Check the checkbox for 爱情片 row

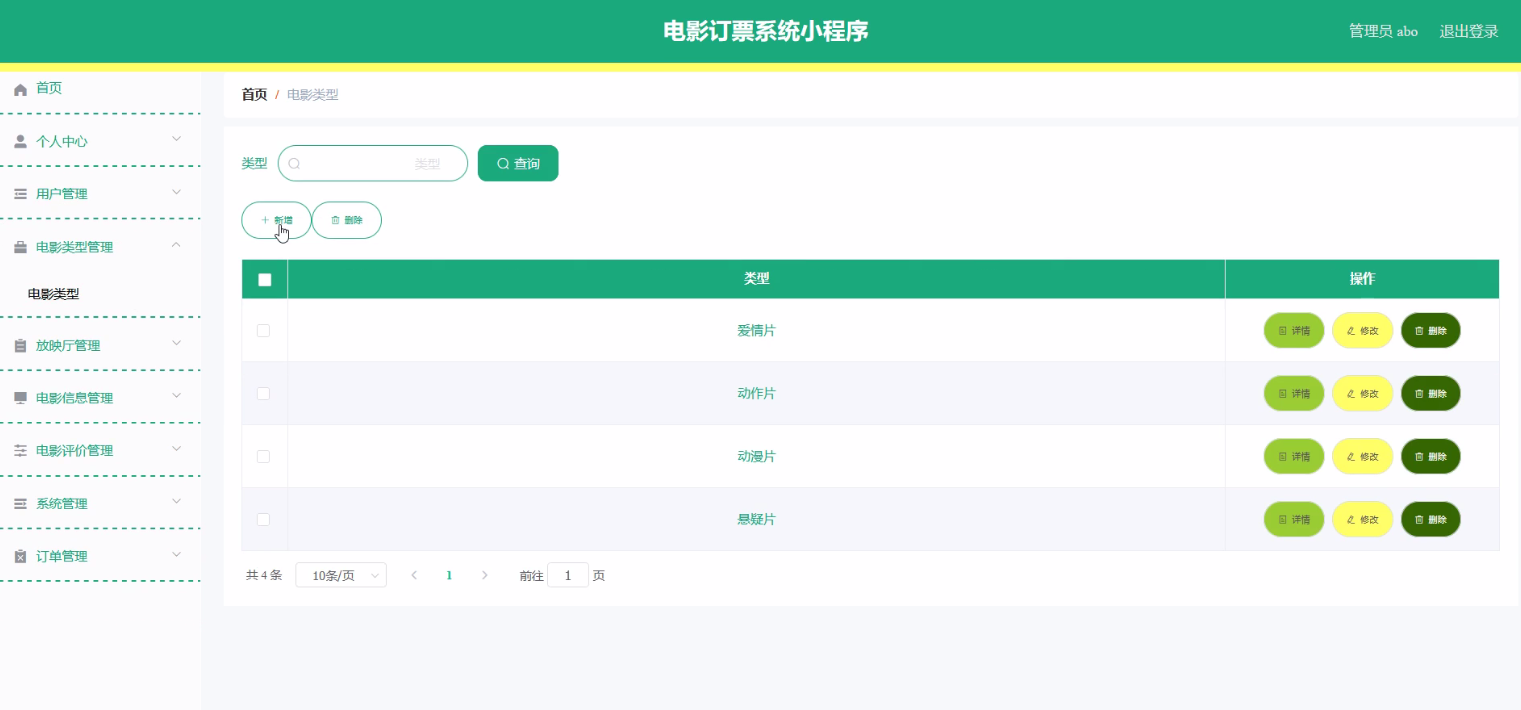click(x=264, y=330)
